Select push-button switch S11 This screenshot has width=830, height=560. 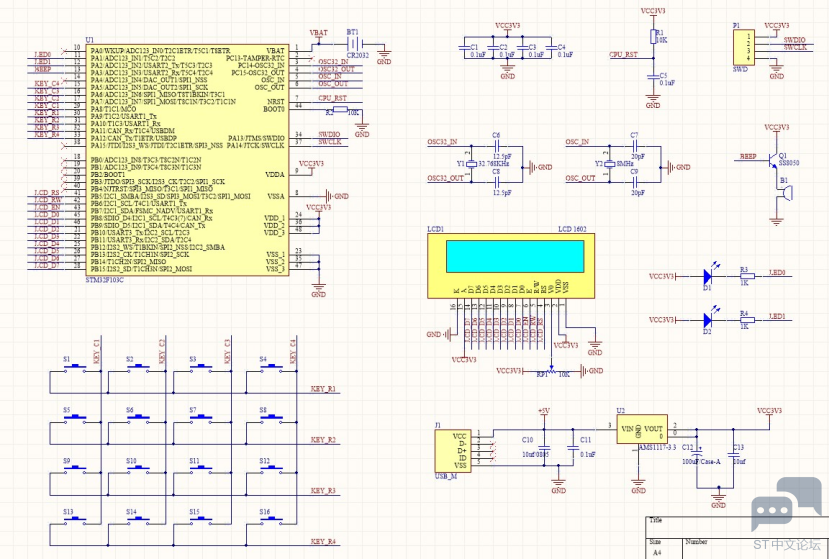tap(203, 468)
